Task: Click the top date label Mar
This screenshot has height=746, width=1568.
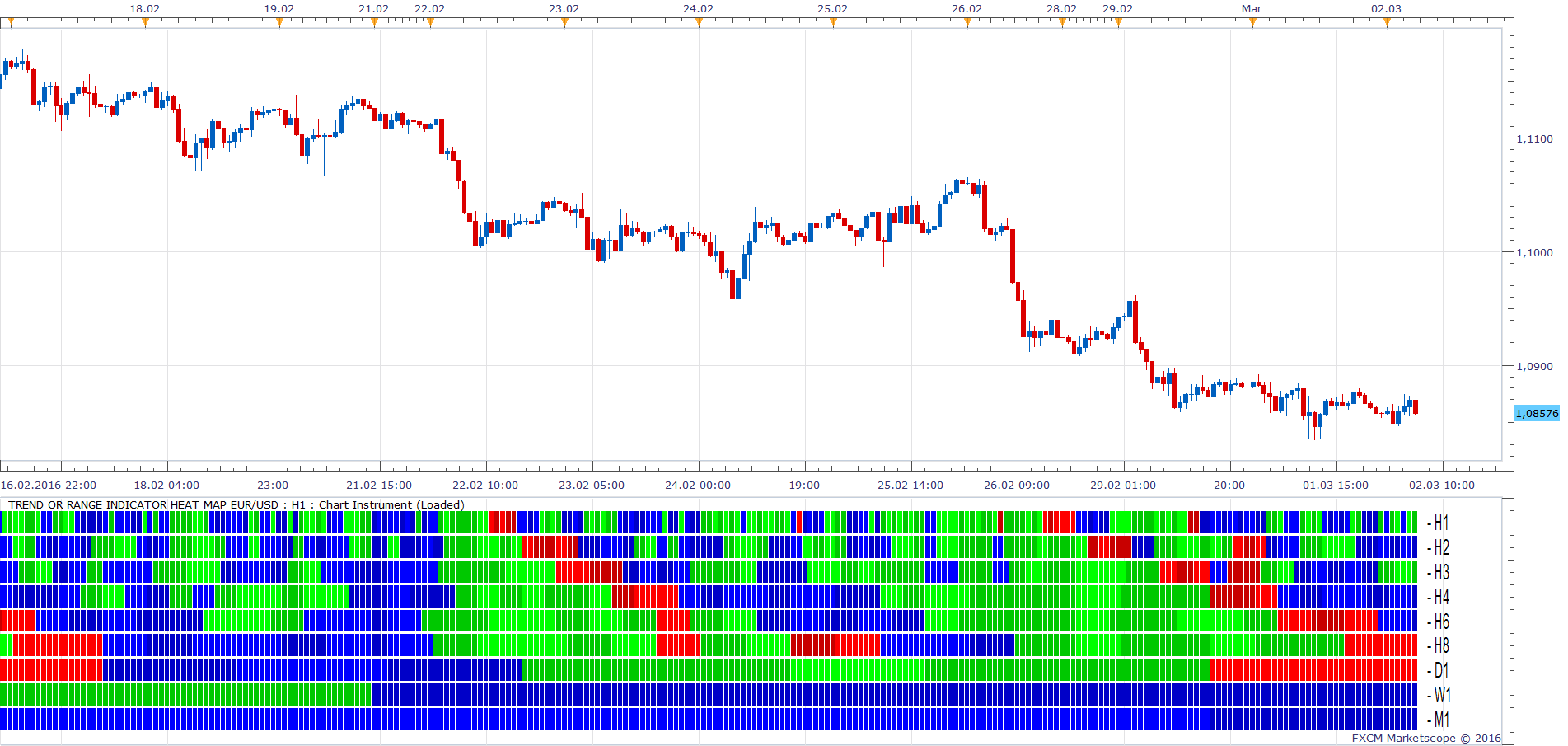Action: [x=1252, y=8]
